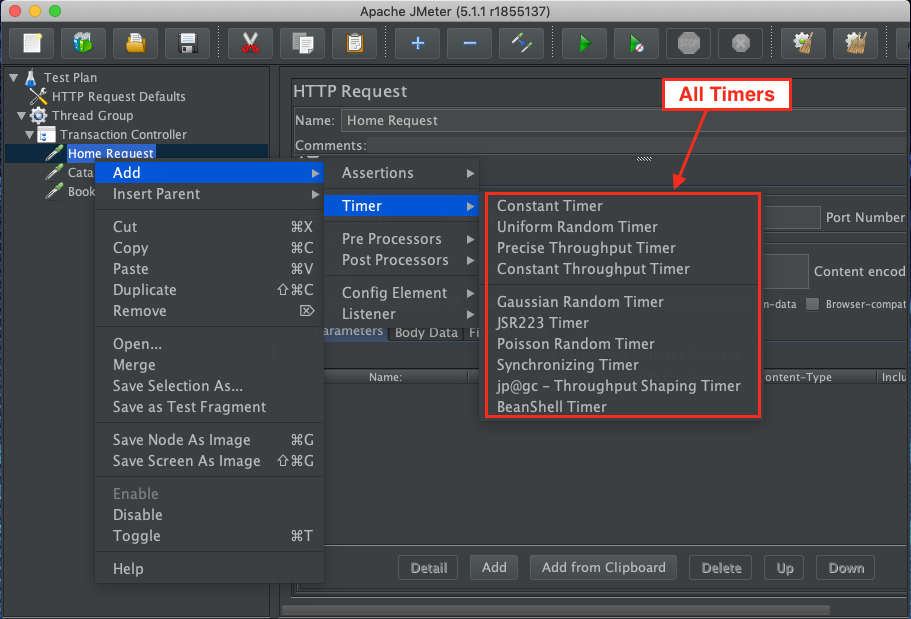Screen dimensions: 911x619
Task: Click the Toggle toolbar icon
Action: coord(521,44)
